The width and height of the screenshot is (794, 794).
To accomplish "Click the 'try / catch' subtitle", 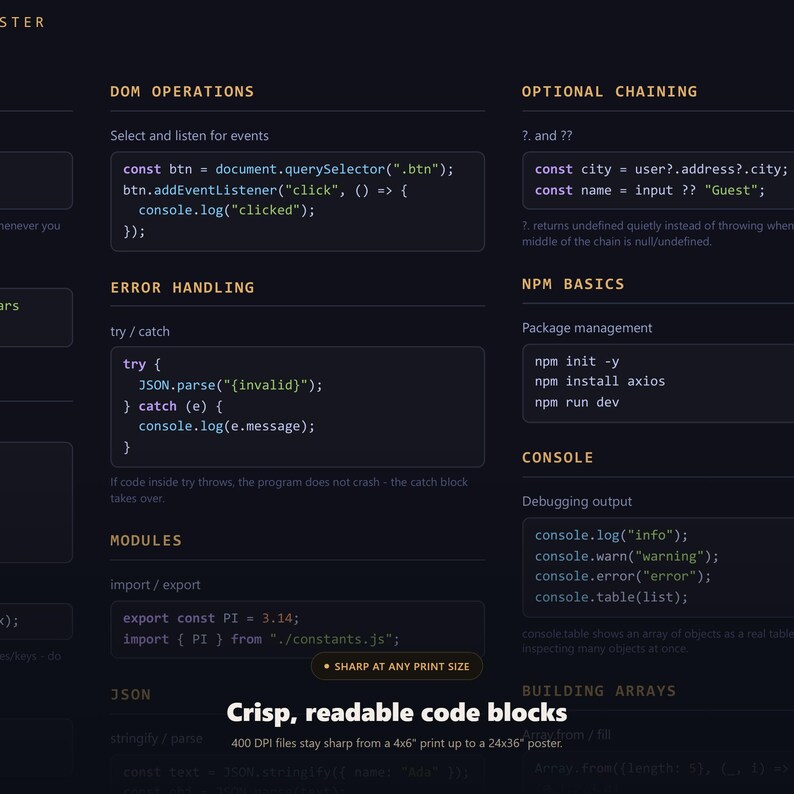I will [140, 332].
